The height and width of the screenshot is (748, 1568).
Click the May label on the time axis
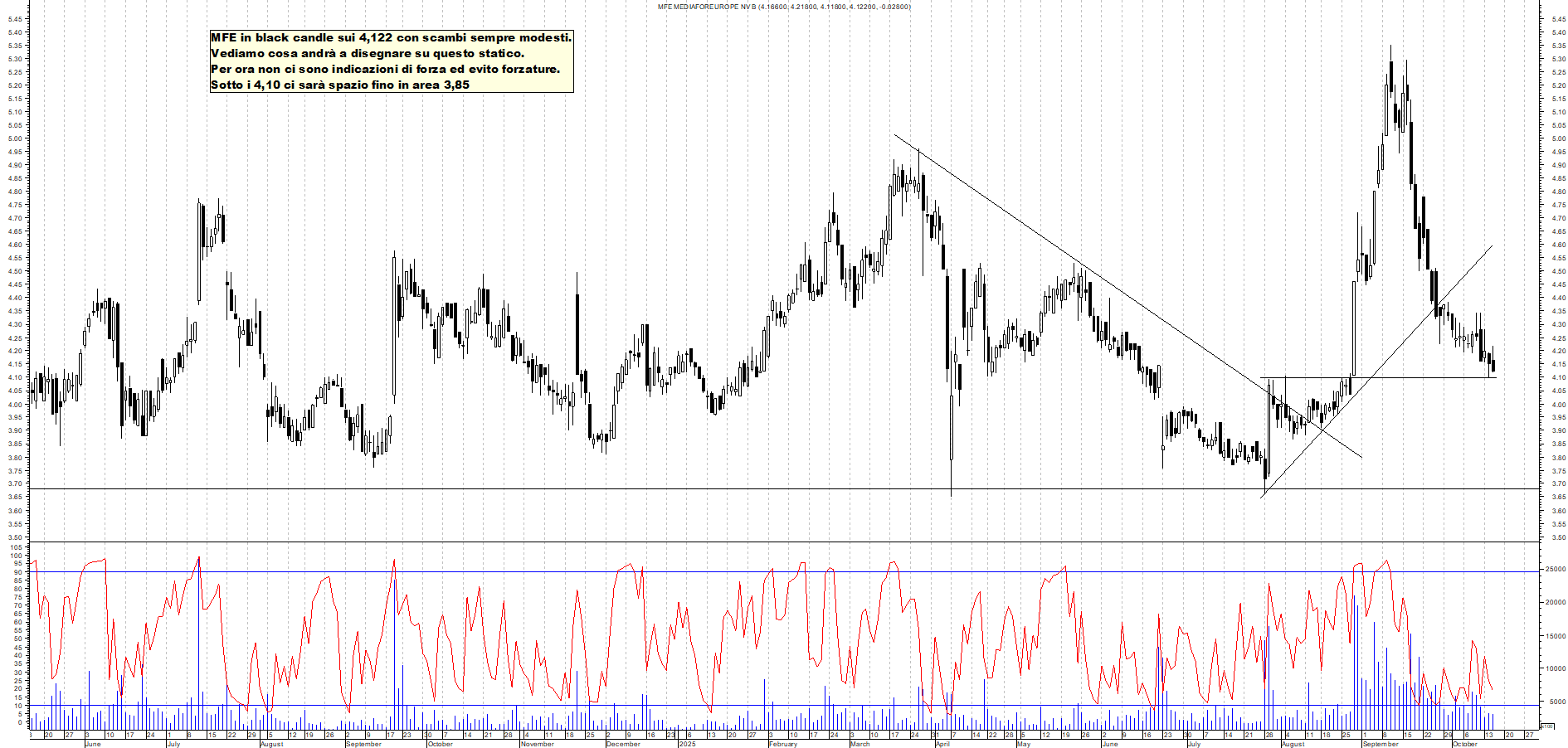click(x=1023, y=744)
